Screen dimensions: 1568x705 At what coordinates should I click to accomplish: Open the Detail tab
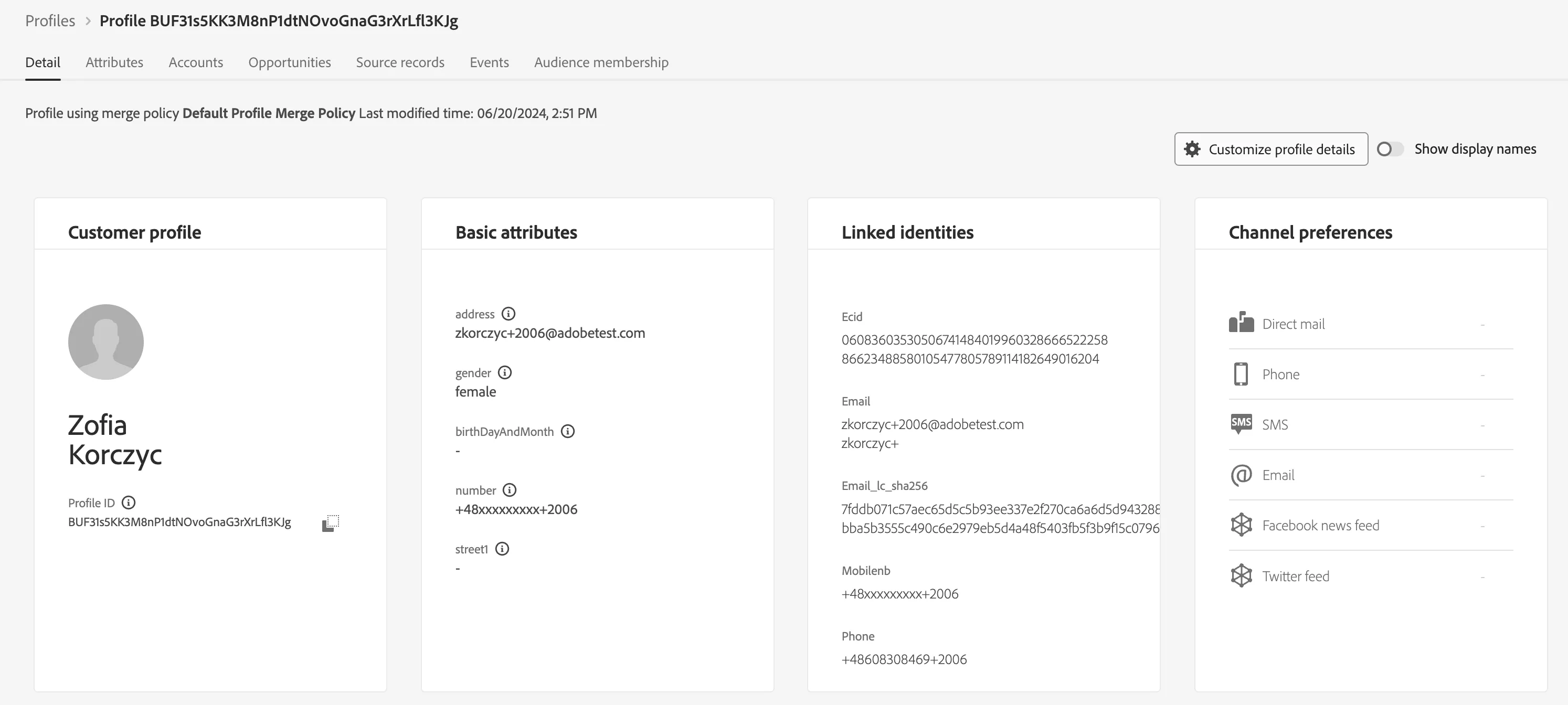point(43,62)
